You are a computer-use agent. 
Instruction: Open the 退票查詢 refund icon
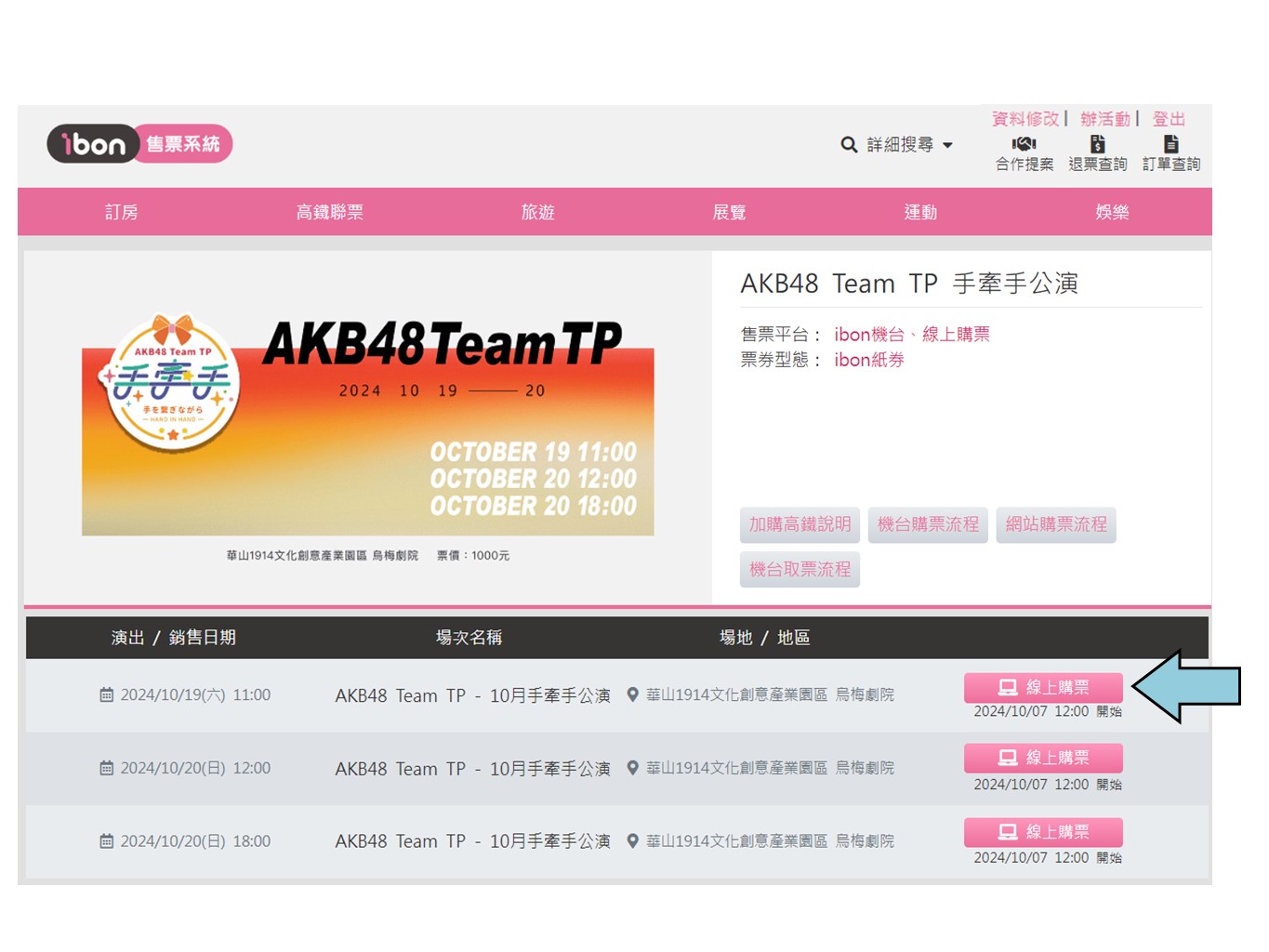click(1097, 144)
